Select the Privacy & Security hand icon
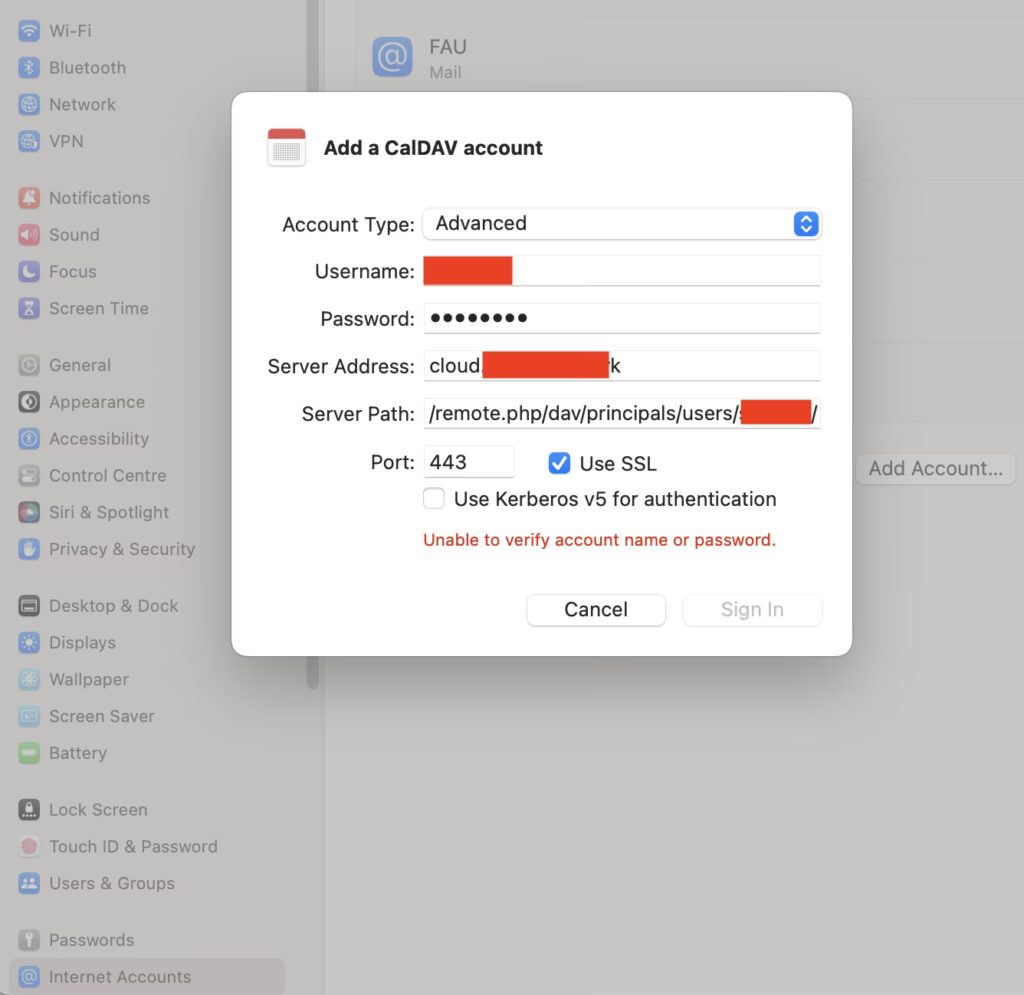This screenshot has width=1024, height=995. 29,550
